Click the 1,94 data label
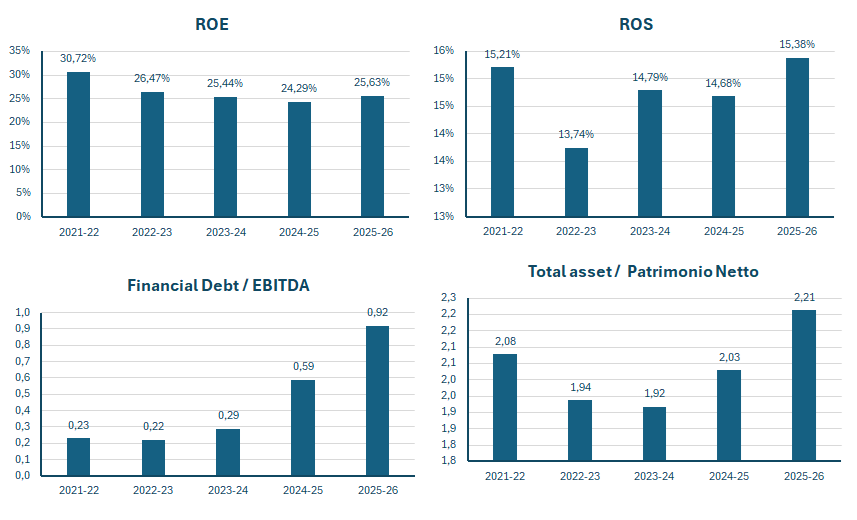The image size is (857, 520). pyautogui.click(x=580, y=387)
